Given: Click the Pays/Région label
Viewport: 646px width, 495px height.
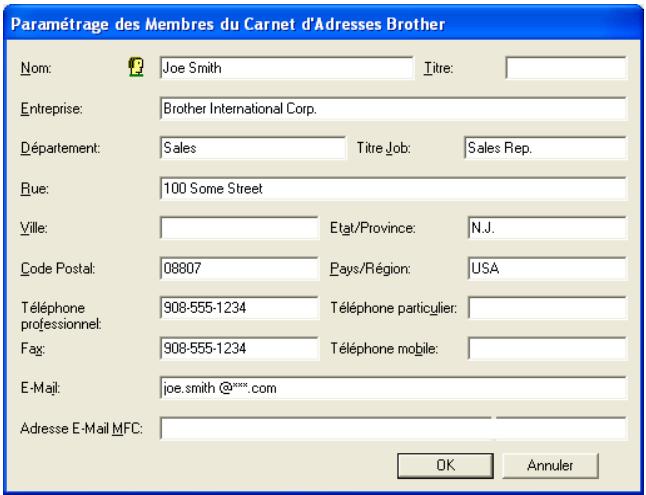Looking at the screenshot, I should [370, 268].
